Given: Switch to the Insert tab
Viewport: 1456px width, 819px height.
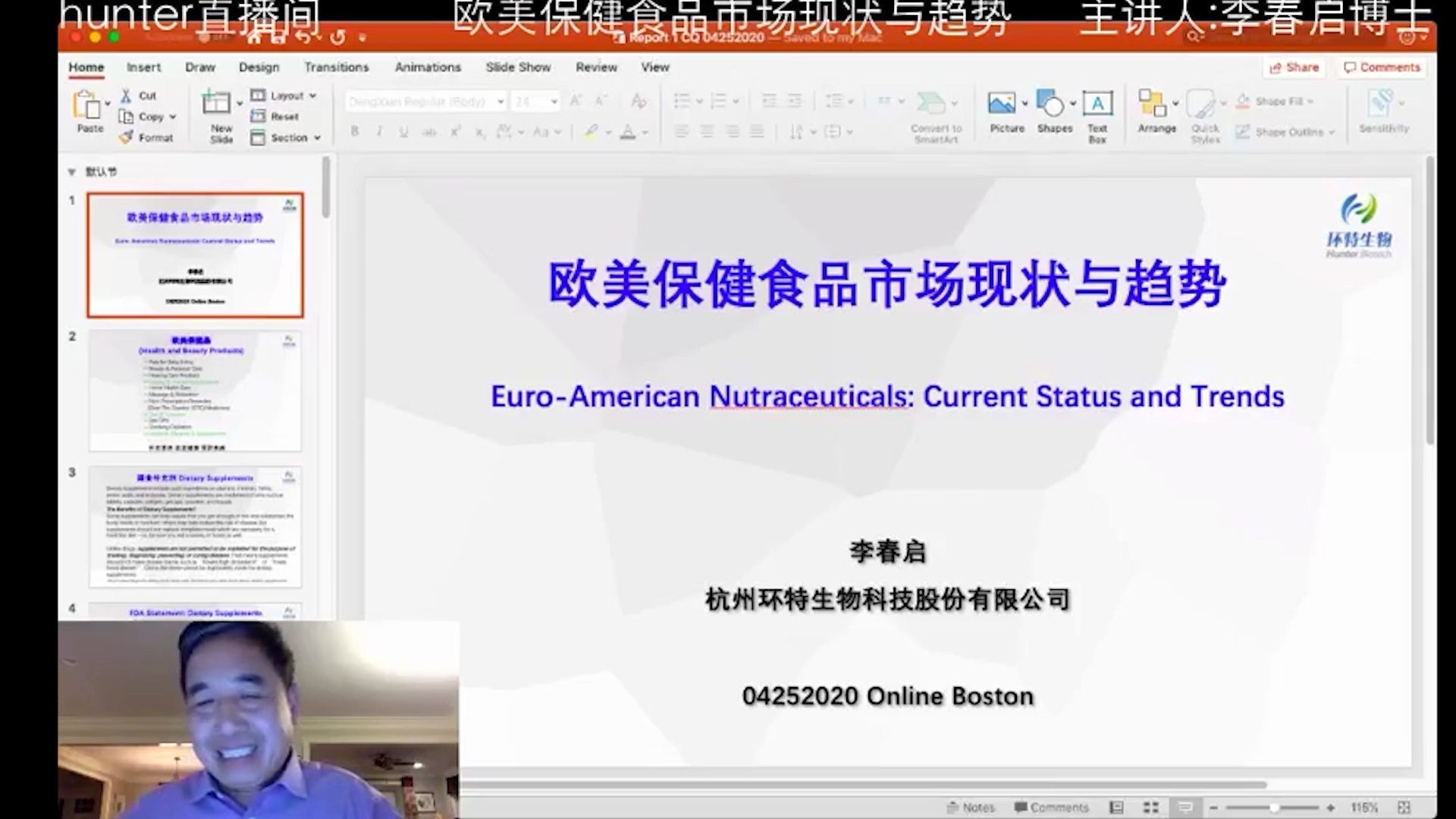Looking at the screenshot, I should click(x=143, y=67).
